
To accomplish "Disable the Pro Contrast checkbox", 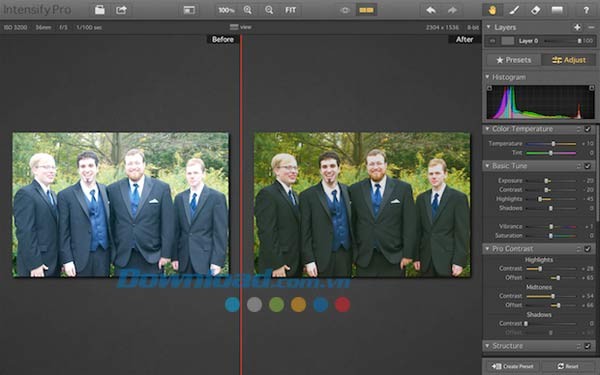I will (588, 249).
